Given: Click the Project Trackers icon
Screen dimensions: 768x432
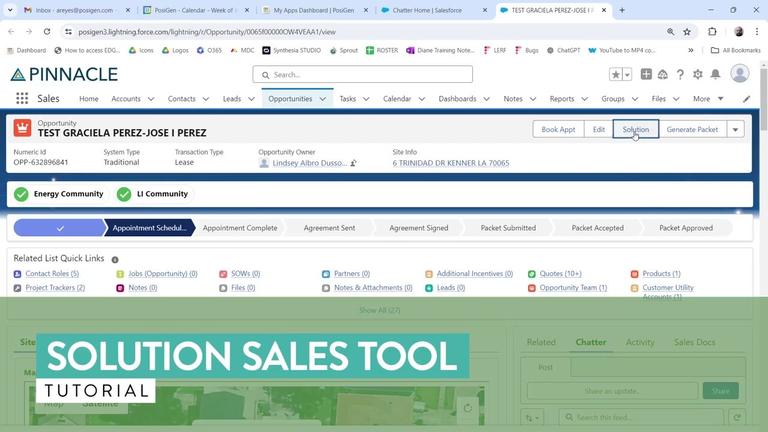Looking at the screenshot, I should tap(18, 288).
